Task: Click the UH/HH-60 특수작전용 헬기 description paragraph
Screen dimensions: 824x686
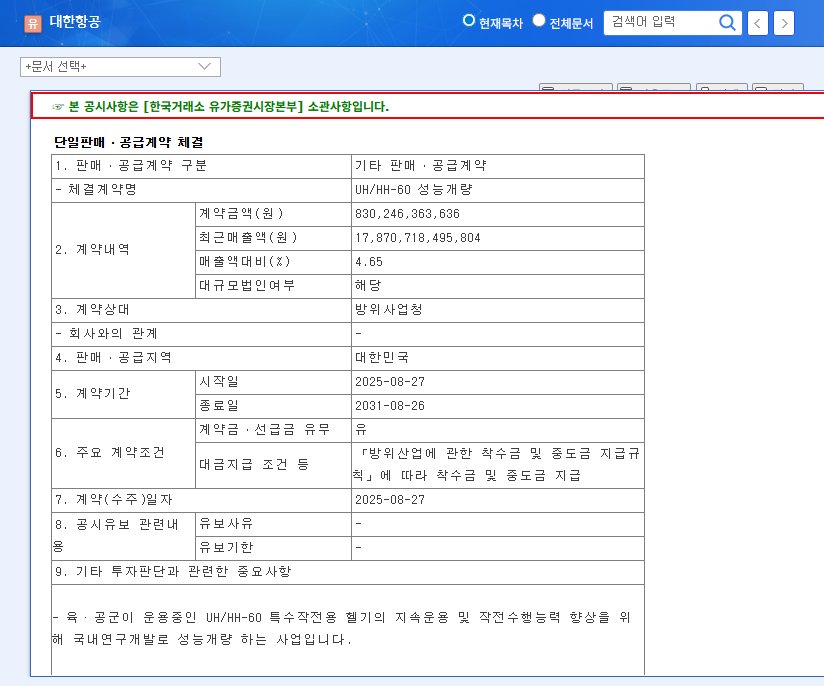Action: point(342,628)
